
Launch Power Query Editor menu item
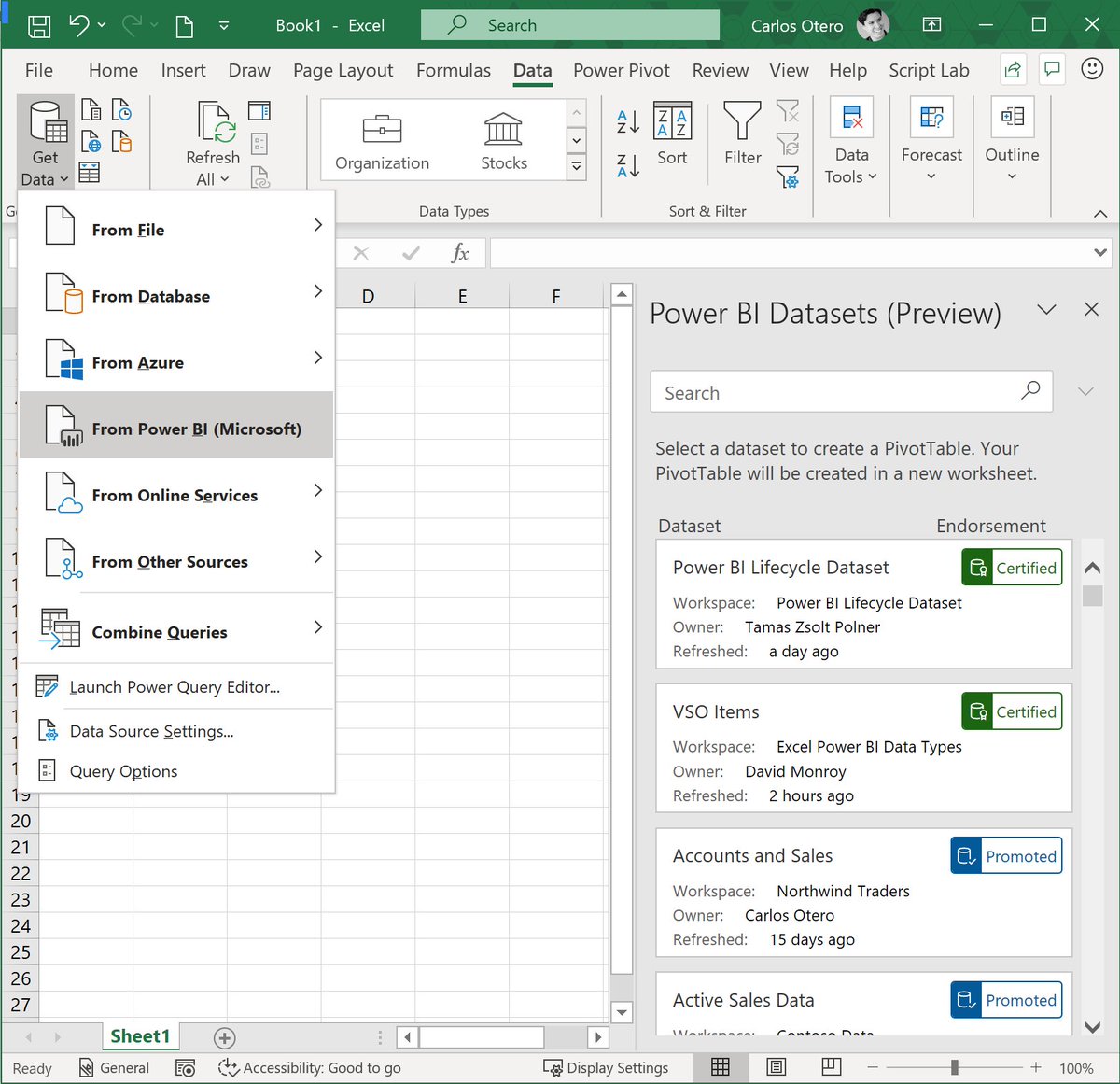pyautogui.click(x=176, y=687)
